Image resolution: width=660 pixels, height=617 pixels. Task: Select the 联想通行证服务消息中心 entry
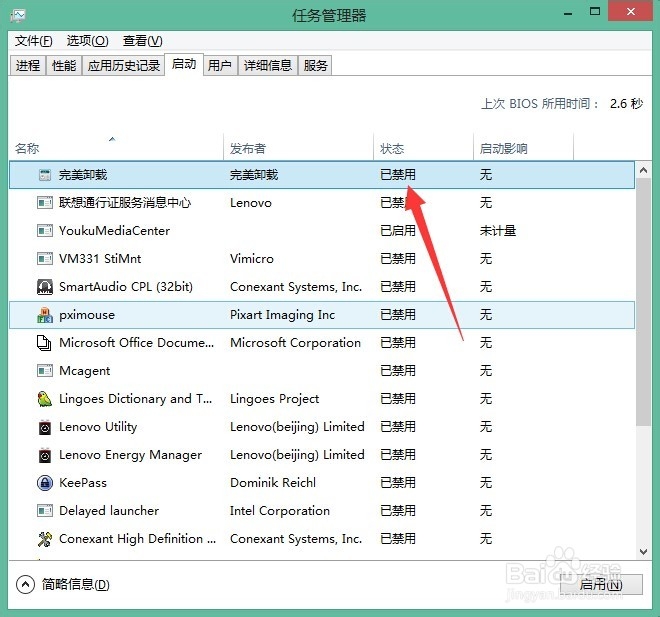[x=125, y=203]
